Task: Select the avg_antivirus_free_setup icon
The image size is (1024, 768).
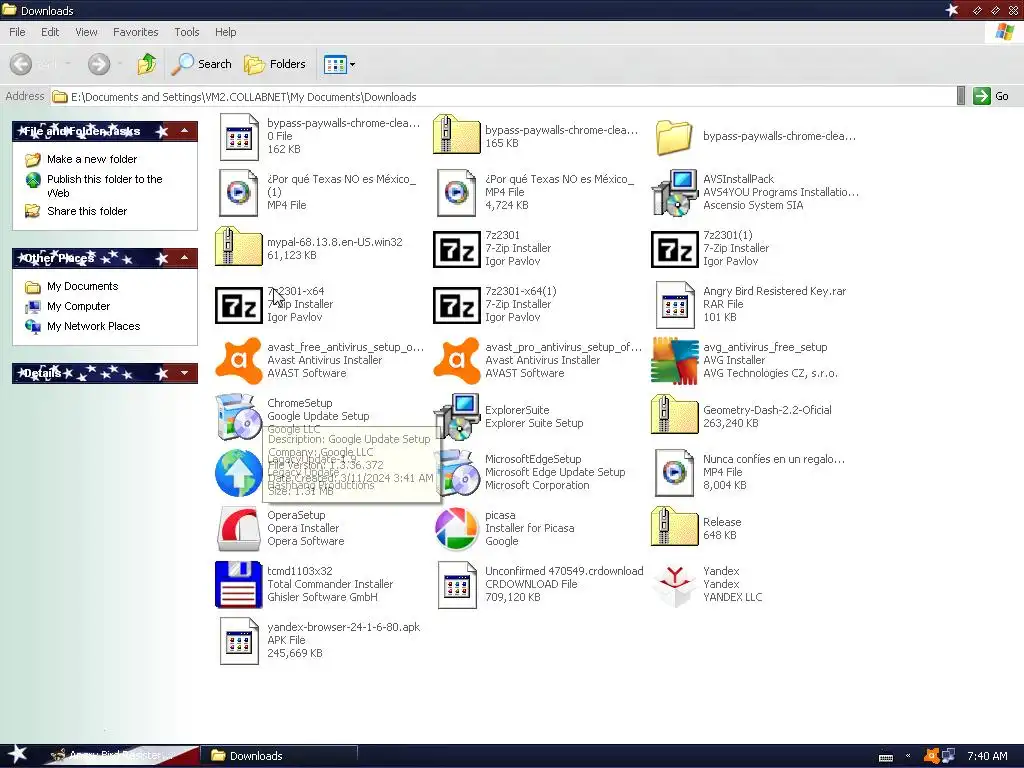Action: click(x=675, y=360)
